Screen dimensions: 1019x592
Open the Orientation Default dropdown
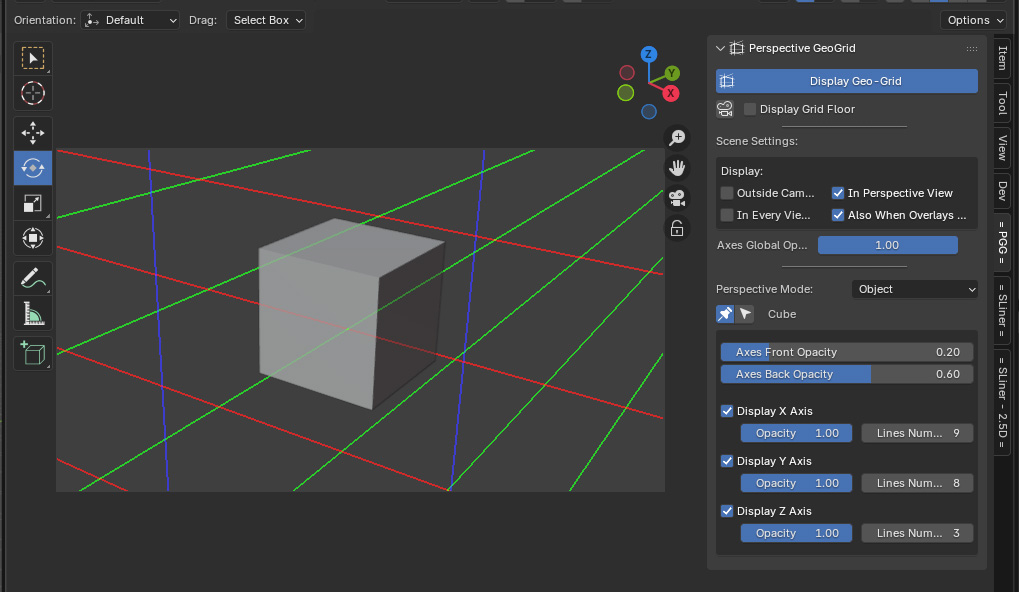tap(130, 20)
